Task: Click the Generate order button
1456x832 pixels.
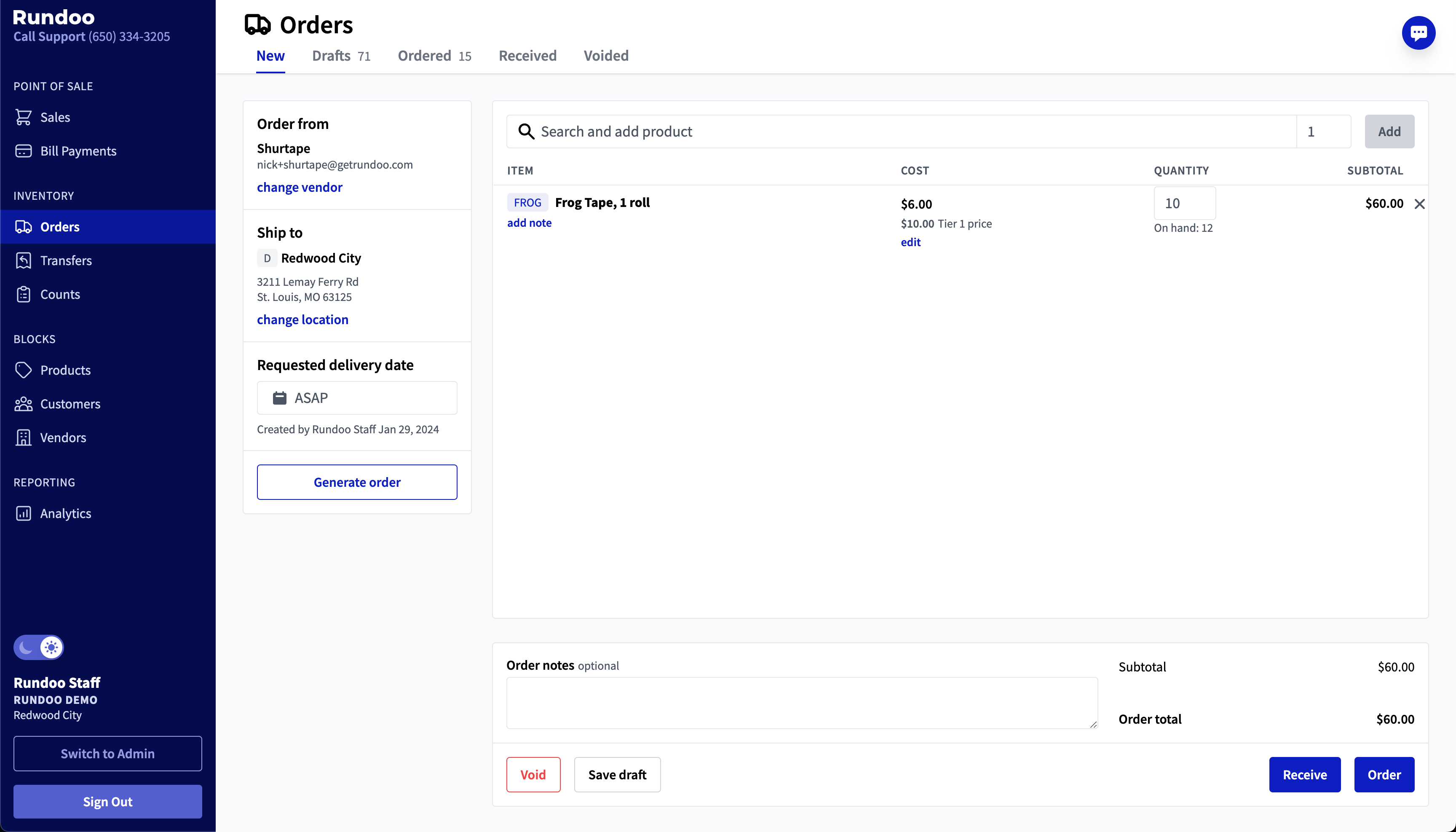Action: [357, 482]
